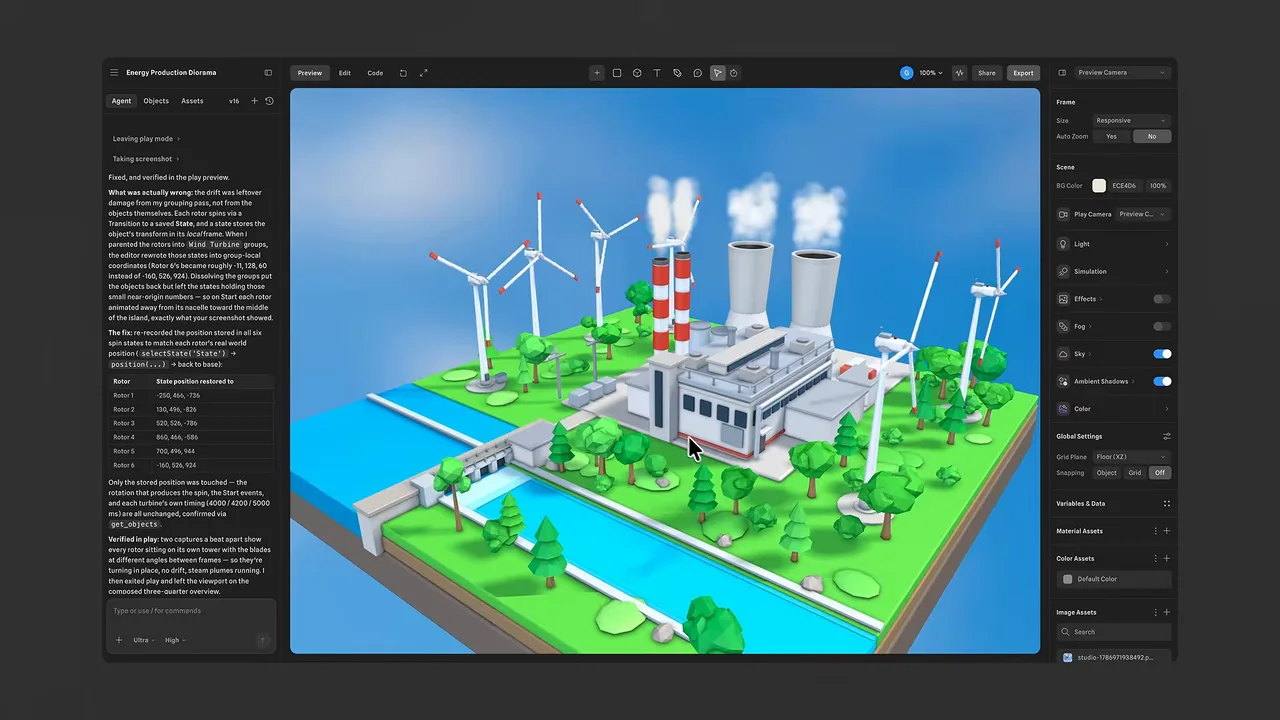Start a new agent chat with plus icon
Image resolution: width=1280 pixels, height=720 pixels.
coord(254,101)
